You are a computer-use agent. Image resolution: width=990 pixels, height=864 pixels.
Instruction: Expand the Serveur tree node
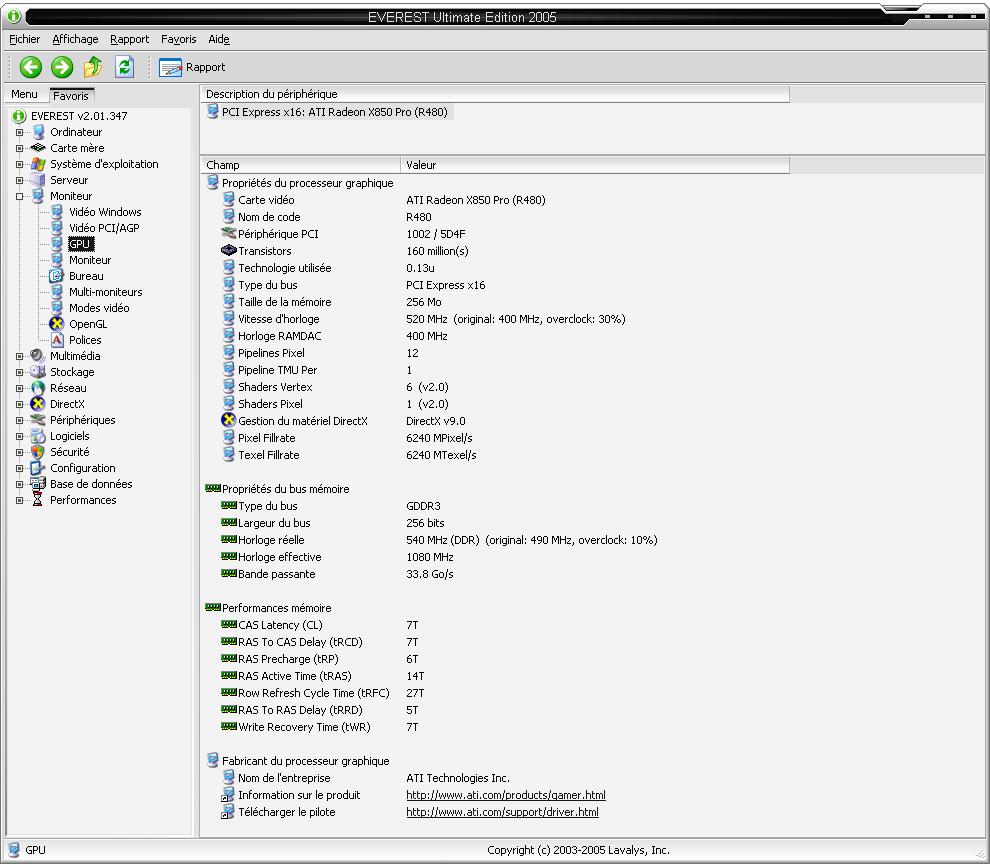20,181
